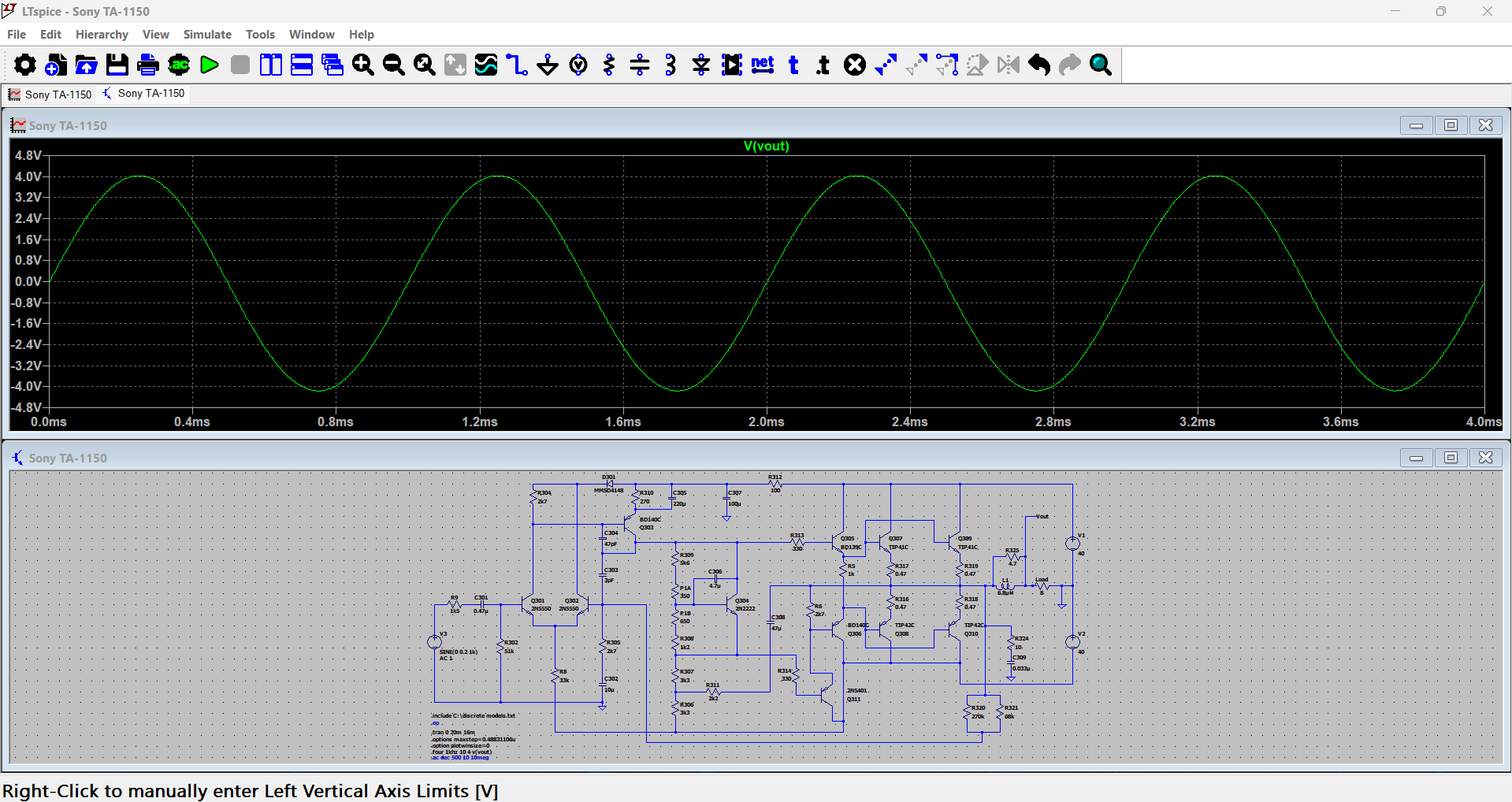Open the File menu

point(17,35)
